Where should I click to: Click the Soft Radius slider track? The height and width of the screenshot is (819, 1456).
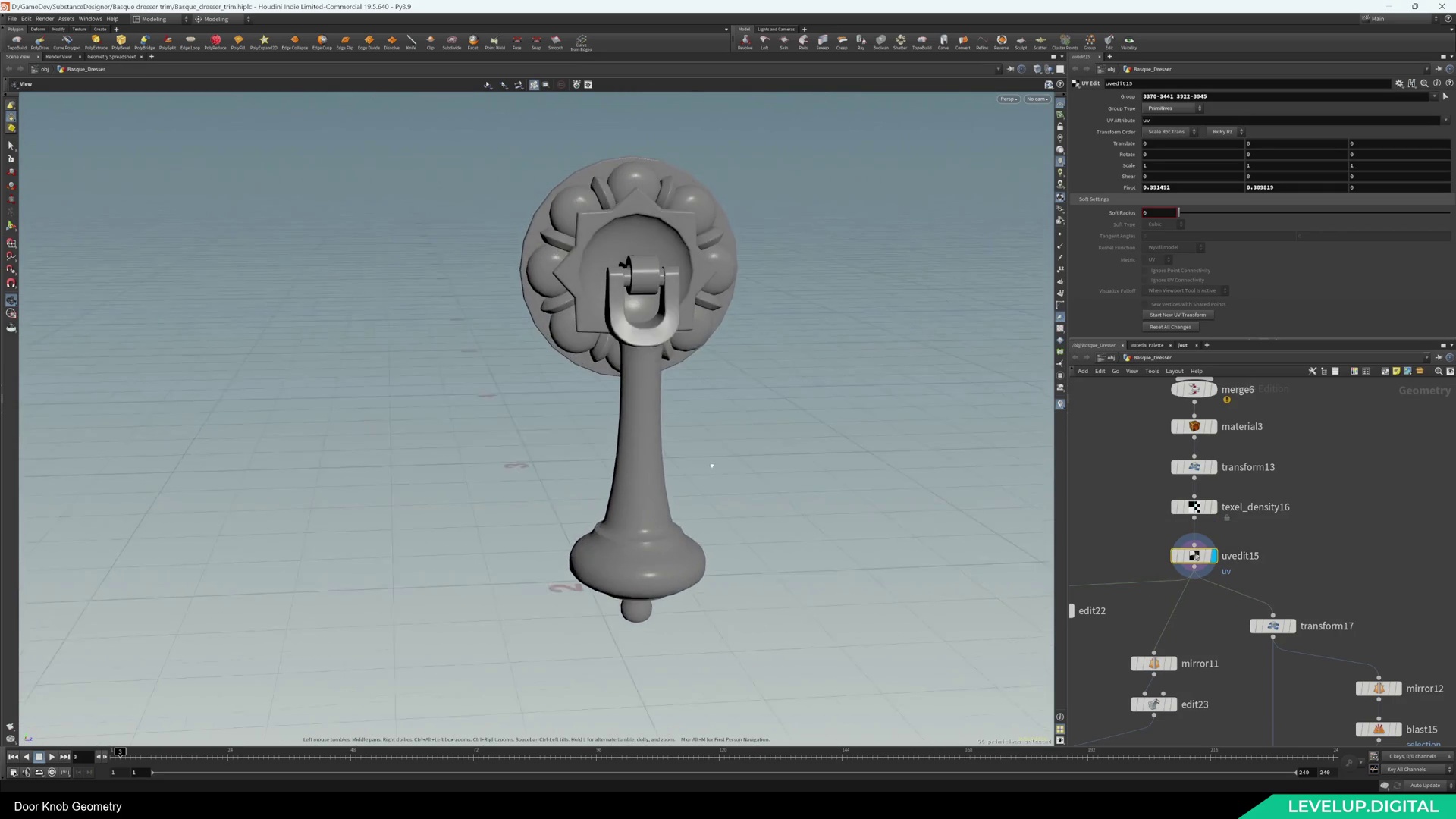point(1313,213)
